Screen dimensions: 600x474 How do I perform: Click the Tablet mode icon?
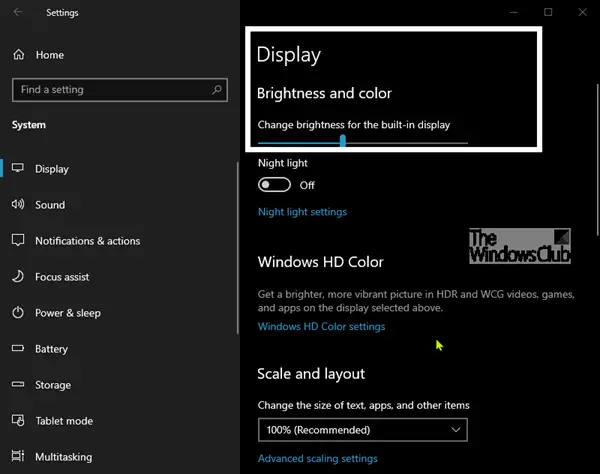[x=18, y=421]
